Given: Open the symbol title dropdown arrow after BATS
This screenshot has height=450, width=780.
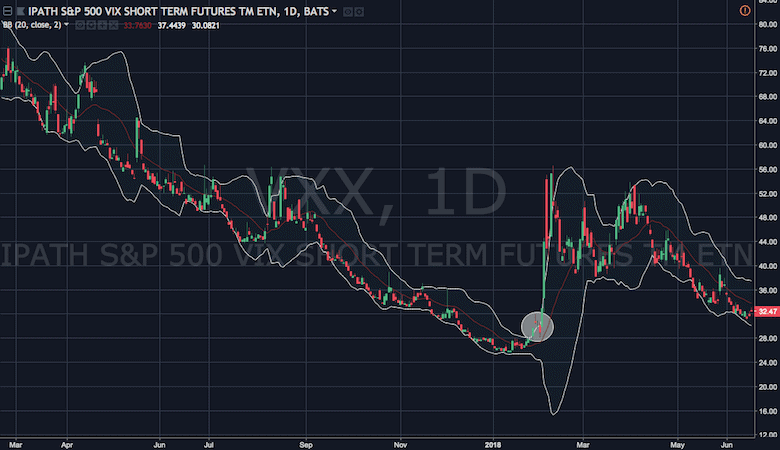Looking at the screenshot, I should (334, 11).
